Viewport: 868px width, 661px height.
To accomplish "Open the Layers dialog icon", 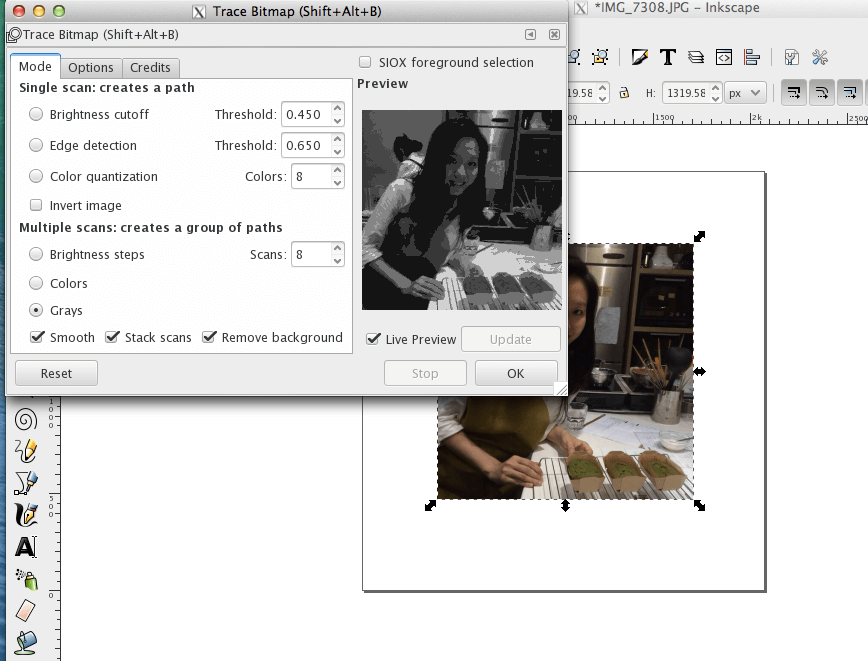I will coord(696,57).
